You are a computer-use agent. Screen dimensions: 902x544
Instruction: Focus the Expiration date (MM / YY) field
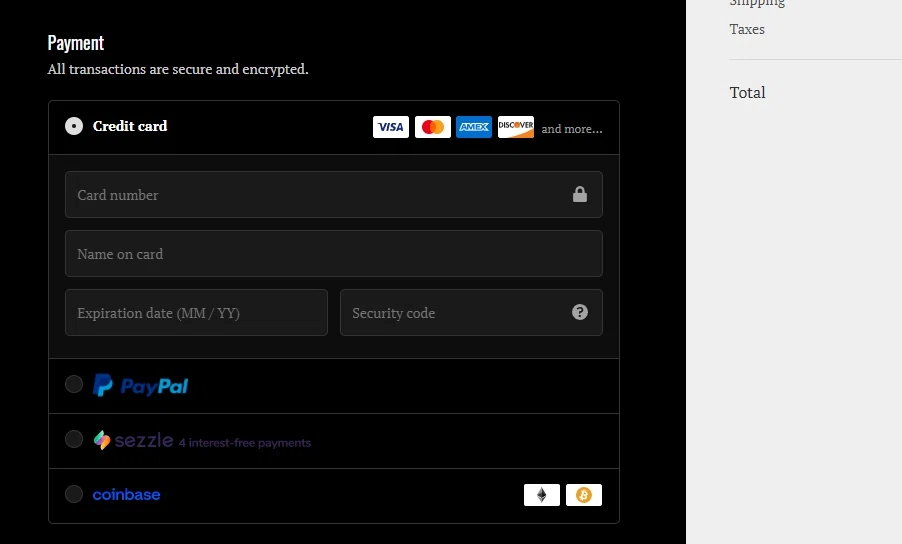pos(196,313)
